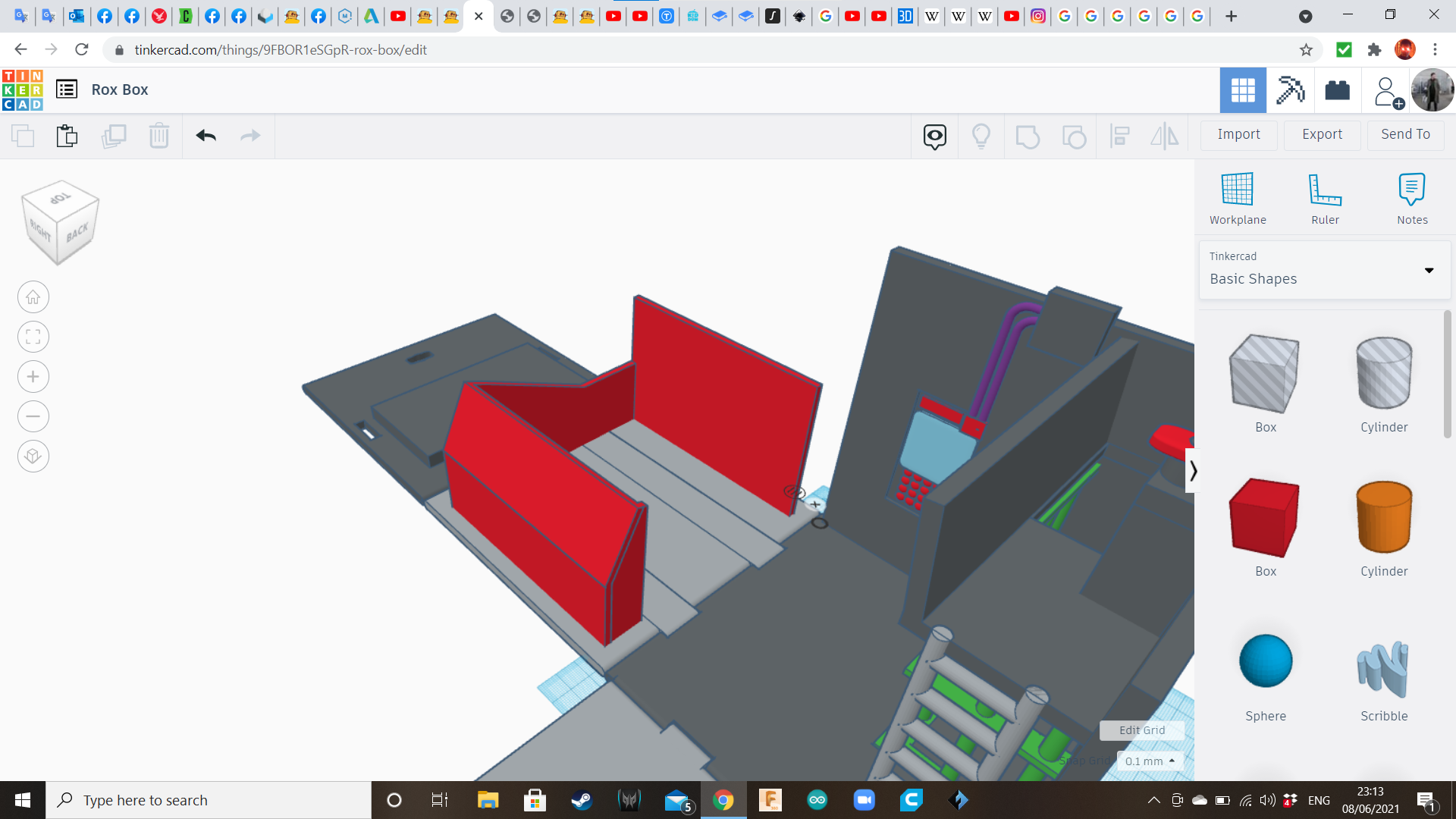Click the Home view button

(x=33, y=297)
